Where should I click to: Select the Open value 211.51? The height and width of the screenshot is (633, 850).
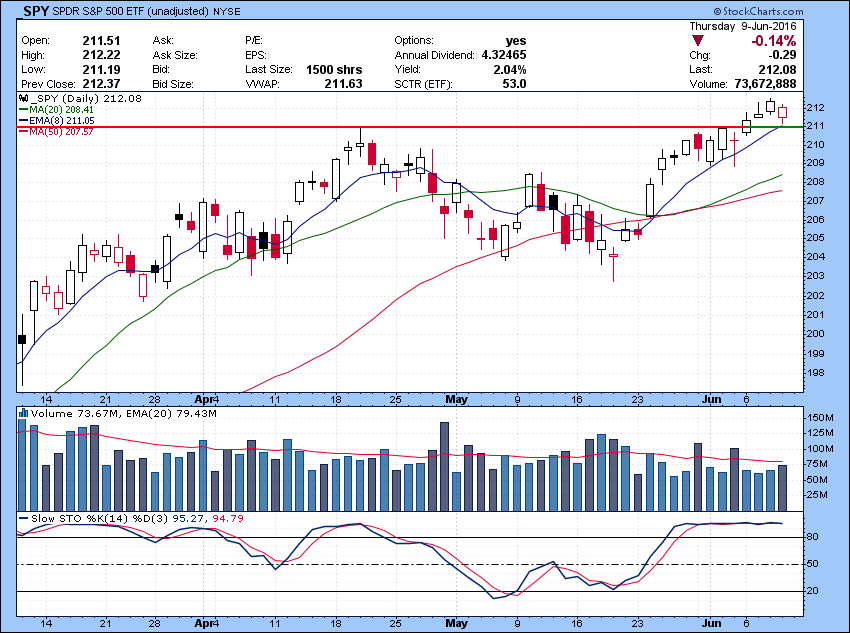[101, 41]
